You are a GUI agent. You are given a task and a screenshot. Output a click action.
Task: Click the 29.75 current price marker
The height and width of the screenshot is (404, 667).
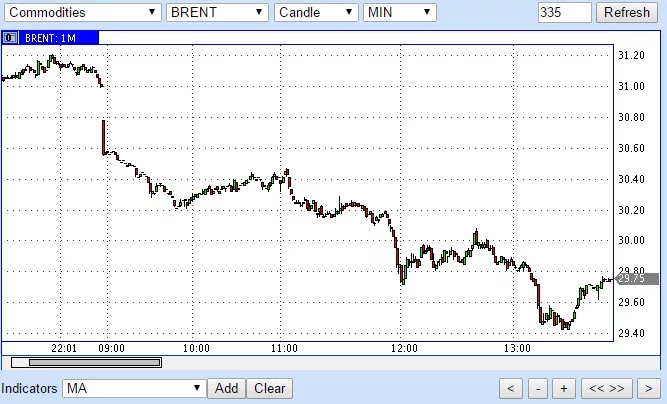point(637,279)
